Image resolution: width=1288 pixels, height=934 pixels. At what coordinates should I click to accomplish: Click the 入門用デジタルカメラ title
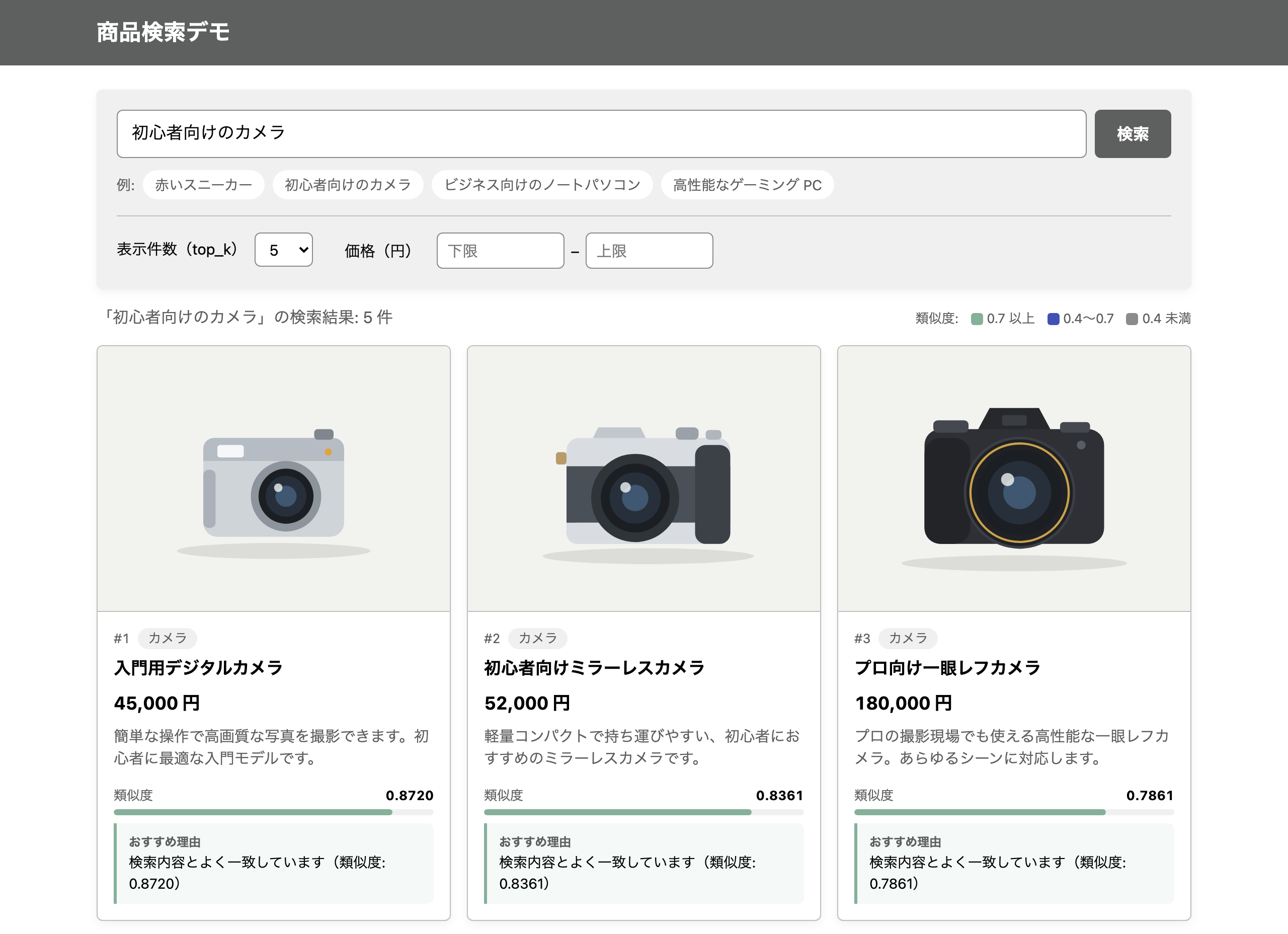pyautogui.click(x=198, y=668)
